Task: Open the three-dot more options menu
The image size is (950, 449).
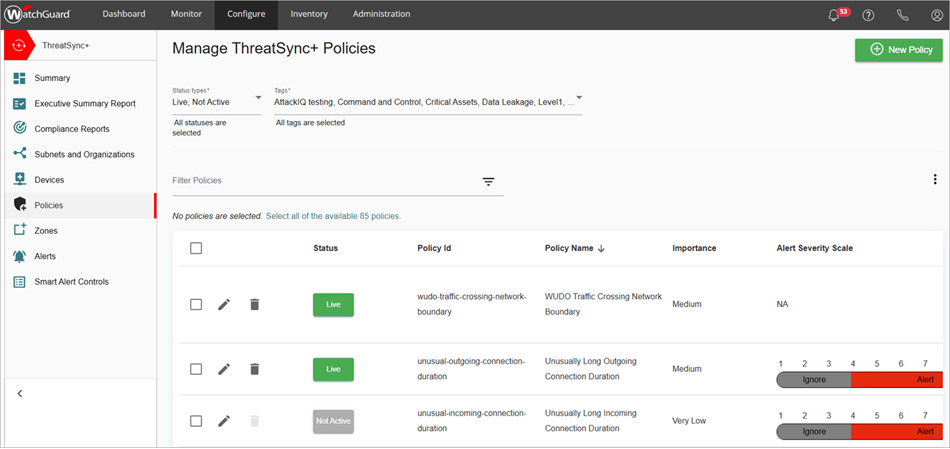Action: tap(934, 179)
